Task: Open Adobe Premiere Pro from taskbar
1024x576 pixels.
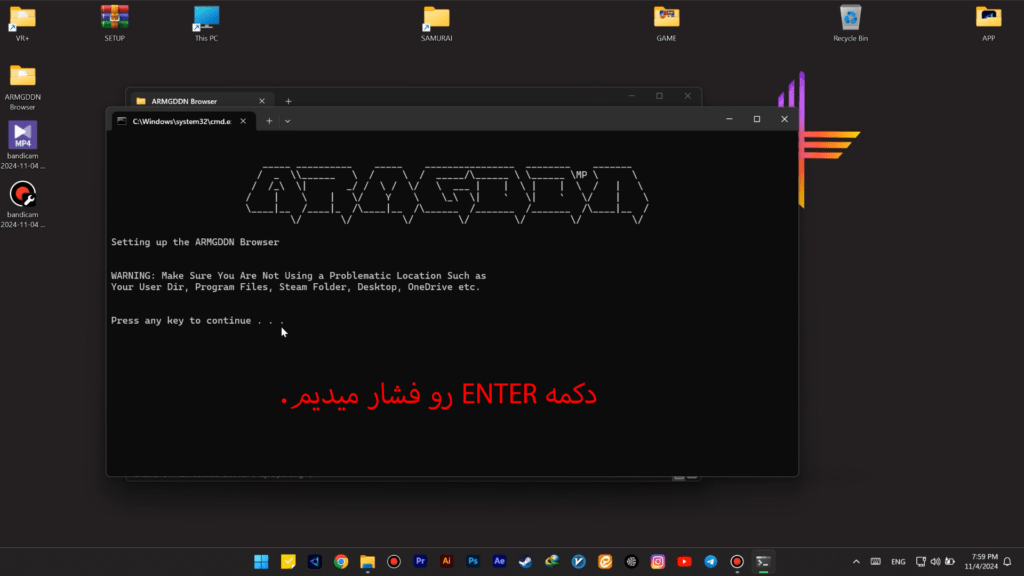Action: coord(420,562)
